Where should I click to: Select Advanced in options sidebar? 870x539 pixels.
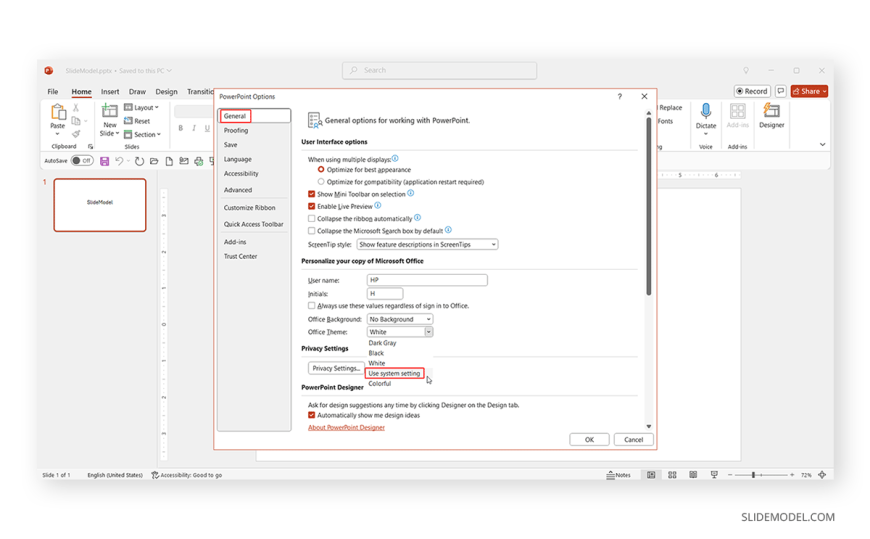click(x=237, y=190)
